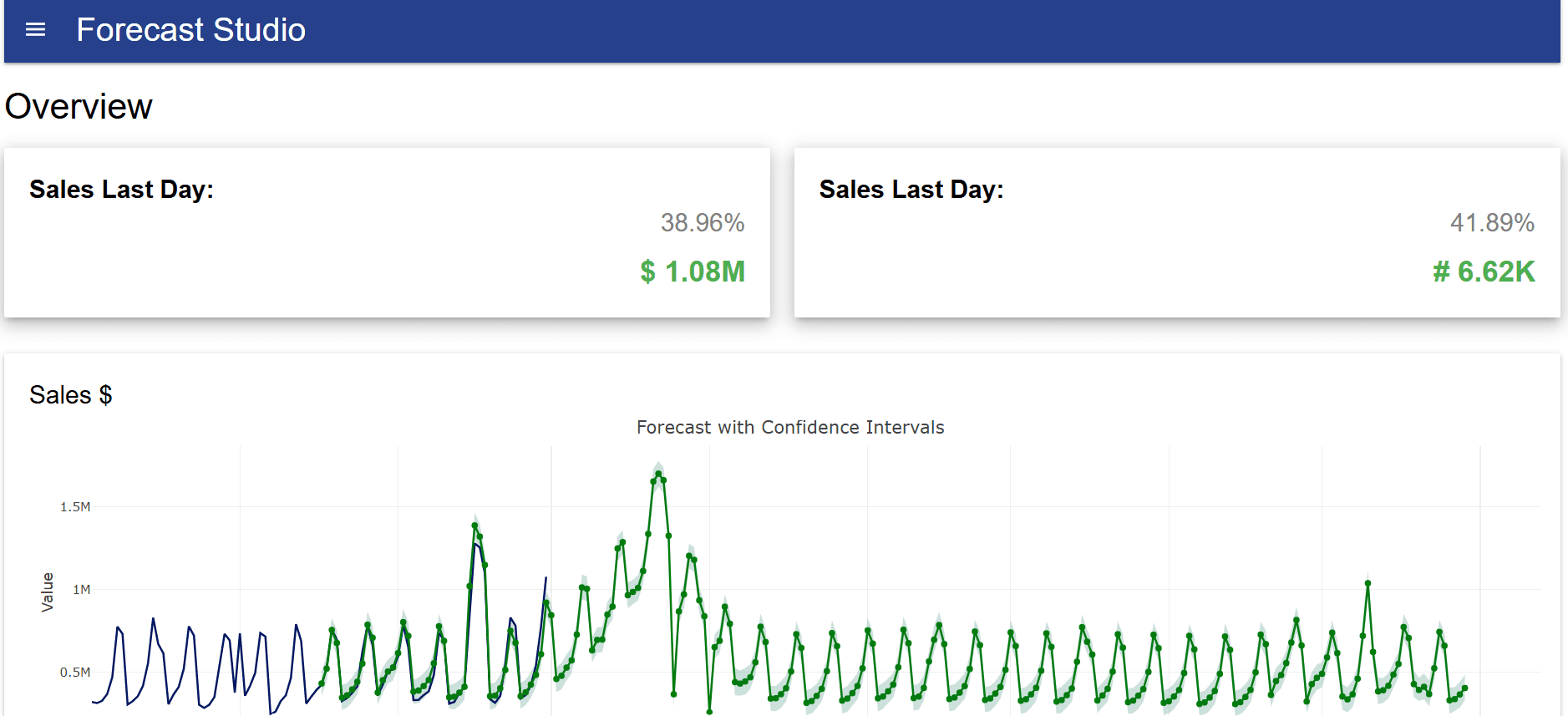Open the hamburger navigation menu
The height and width of the screenshot is (716, 1568).
tap(35, 30)
